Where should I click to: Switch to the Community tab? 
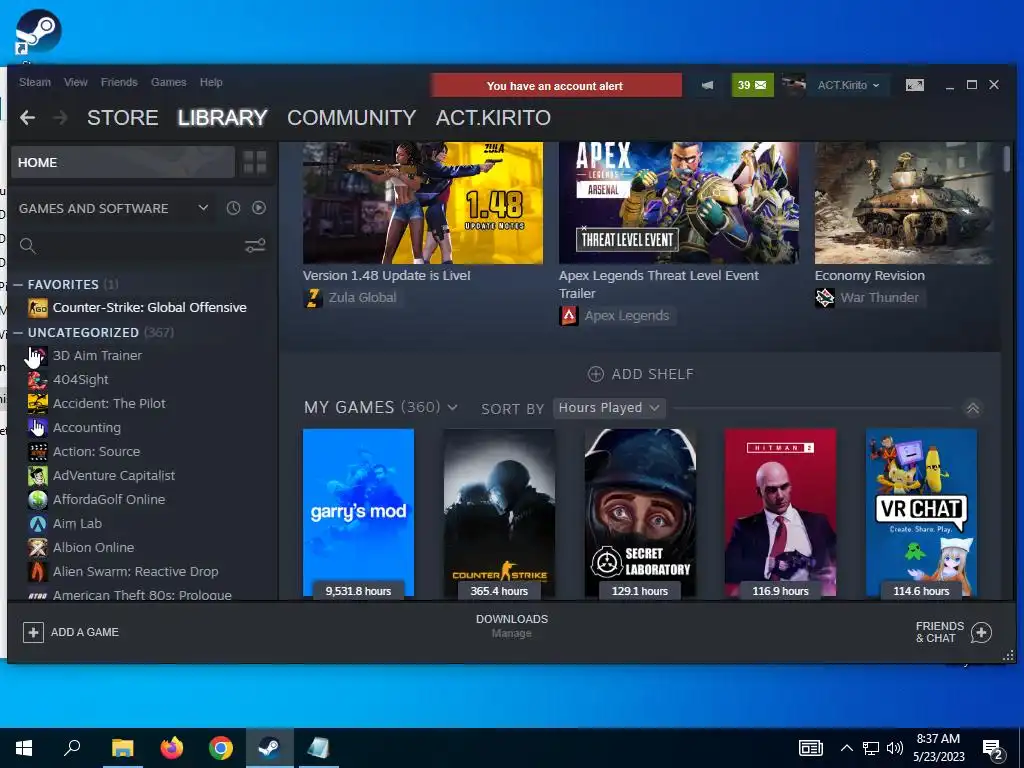point(351,118)
